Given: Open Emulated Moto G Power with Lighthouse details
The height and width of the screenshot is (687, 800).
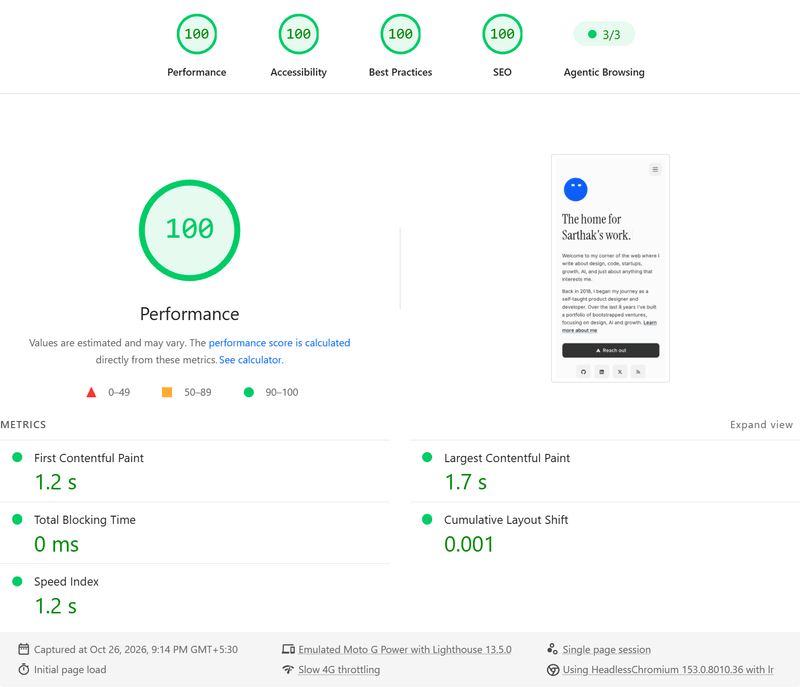Looking at the screenshot, I should pos(405,649).
